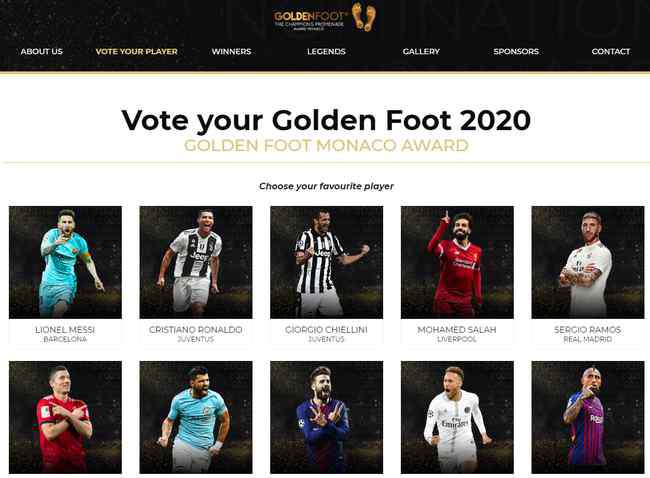The width and height of the screenshot is (650, 478).
Task: Vote for the Mohamed Salah picture
Action: click(457, 262)
